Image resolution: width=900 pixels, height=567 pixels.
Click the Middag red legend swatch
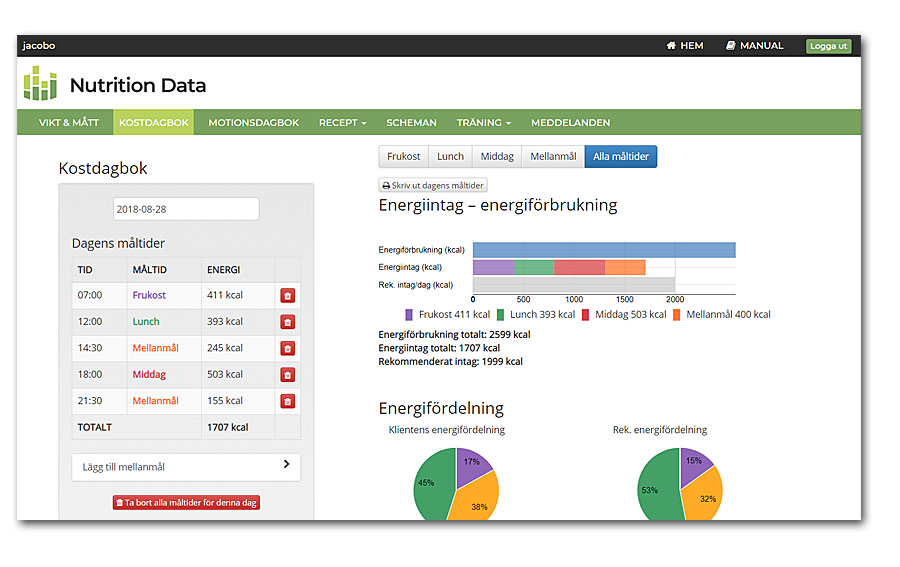click(x=585, y=315)
